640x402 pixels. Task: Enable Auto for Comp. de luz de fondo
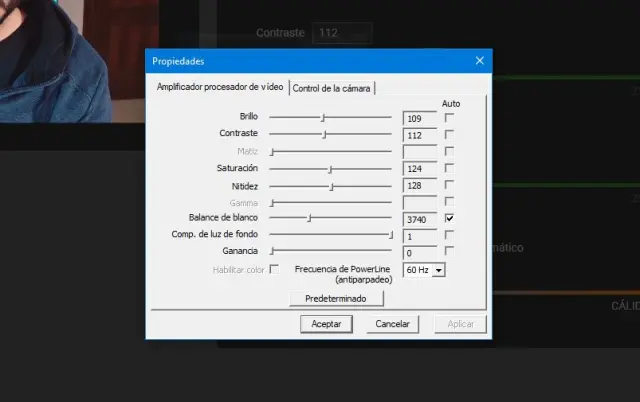pos(450,235)
